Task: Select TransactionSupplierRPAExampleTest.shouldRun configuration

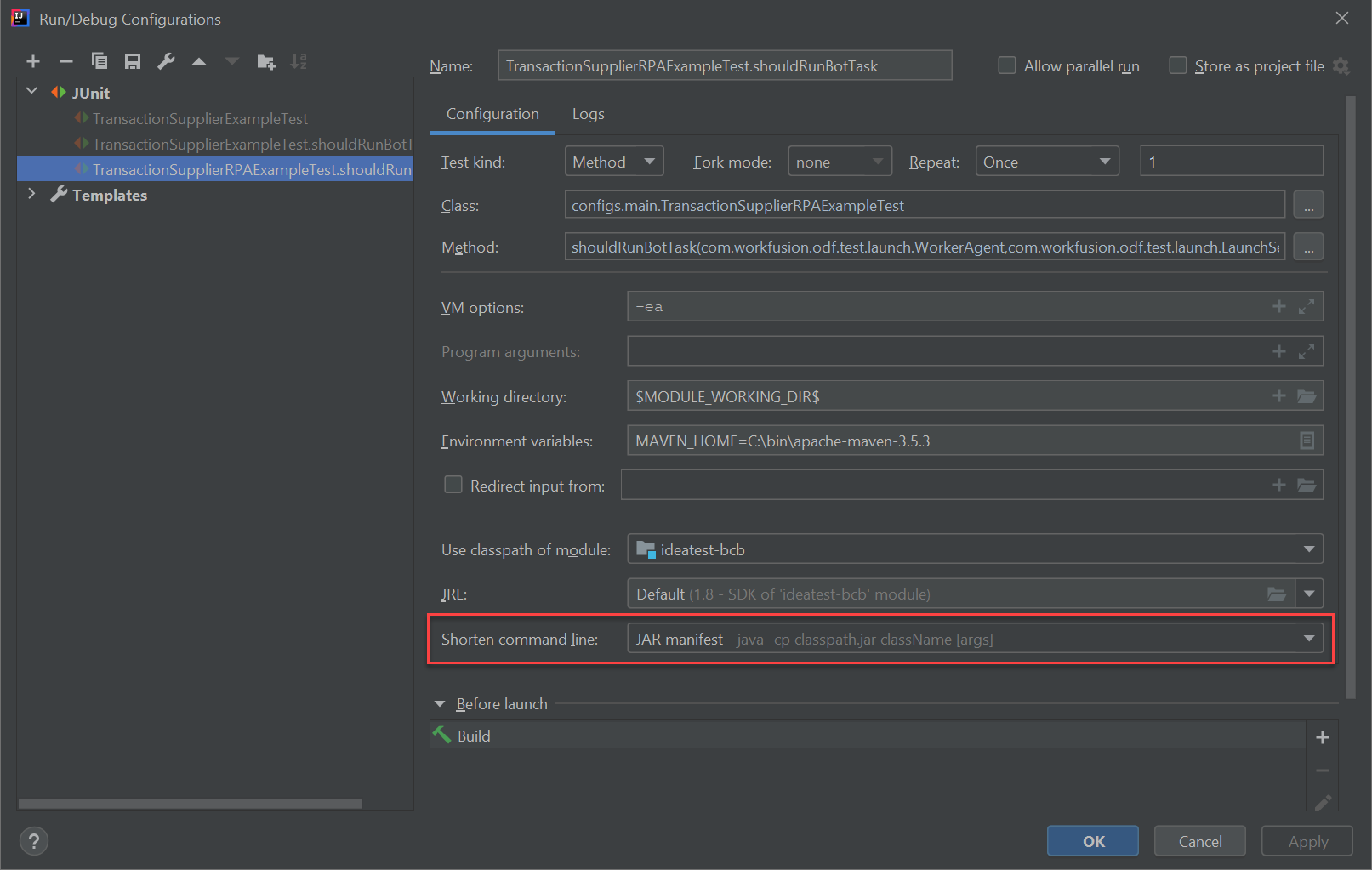Action: pyautogui.click(x=214, y=169)
